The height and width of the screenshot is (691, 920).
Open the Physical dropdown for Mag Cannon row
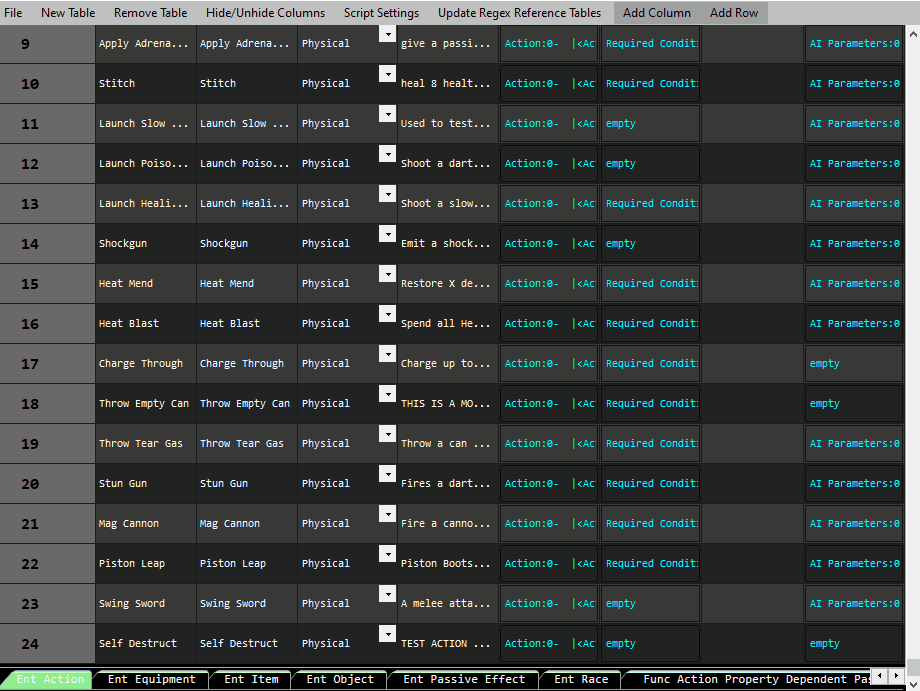[x=387, y=514]
